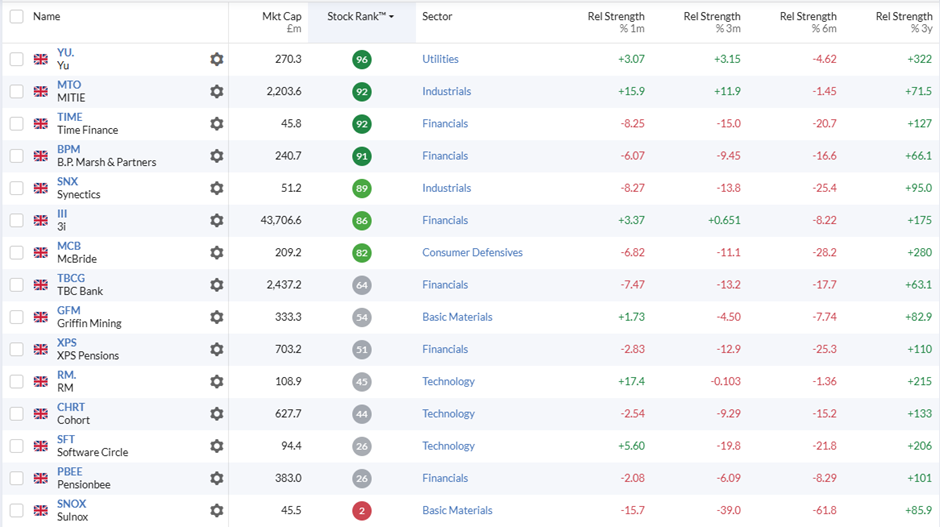Open the XPS ticker link
The image size is (940, 527).
pos(67,343)
